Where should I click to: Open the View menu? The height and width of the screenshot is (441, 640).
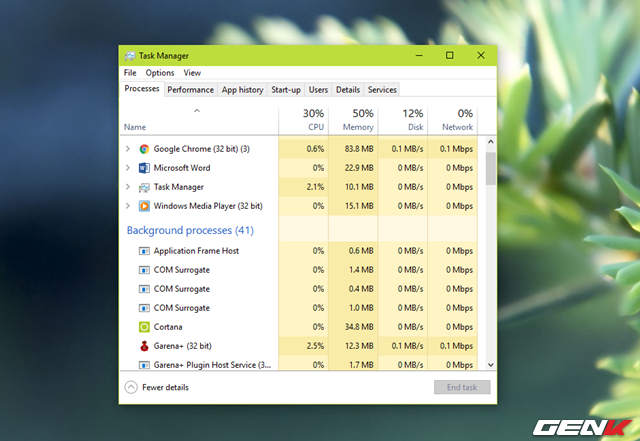coord(192,73)
